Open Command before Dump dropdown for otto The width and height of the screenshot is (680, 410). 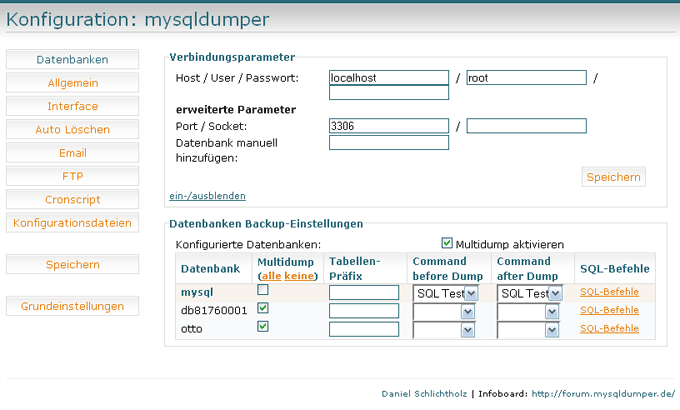[x=444, y=330]
